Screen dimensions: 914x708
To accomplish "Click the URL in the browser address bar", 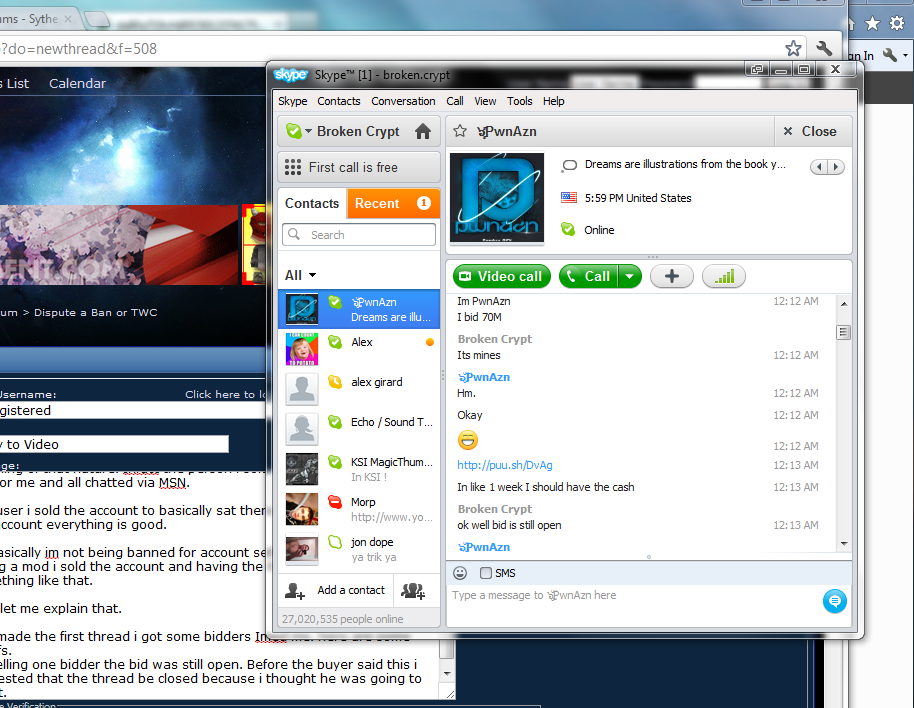I will pyautogui.click(x=79, y=49).
